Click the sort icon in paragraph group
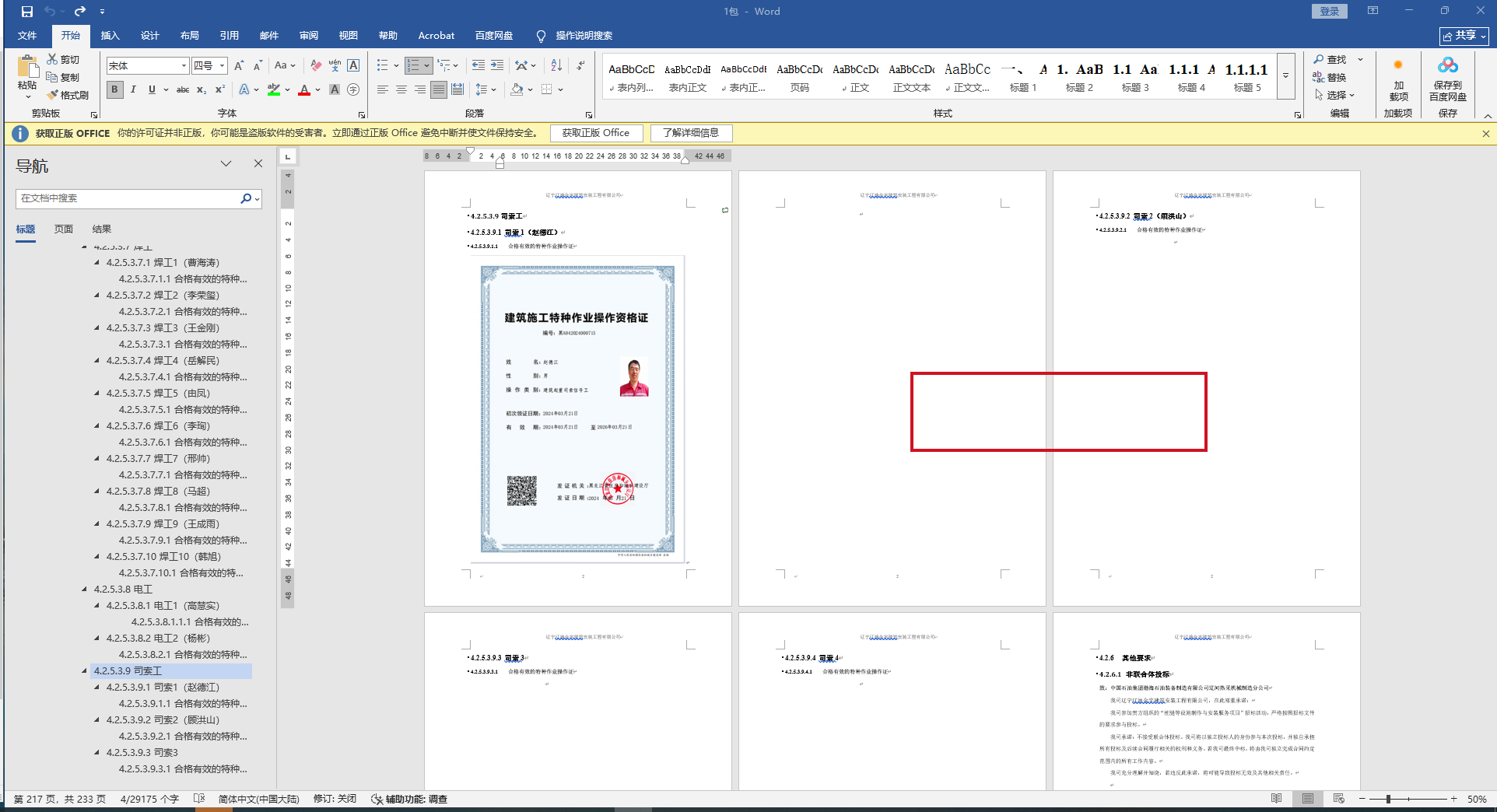Screen dimensions: 1497x812 (x=556, y=65)
